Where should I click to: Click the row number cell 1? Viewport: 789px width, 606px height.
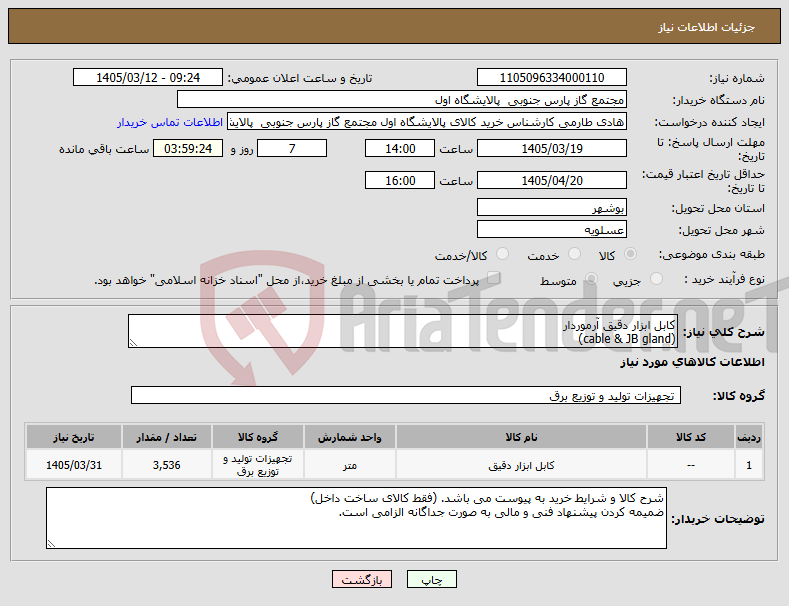pos(749,465)
